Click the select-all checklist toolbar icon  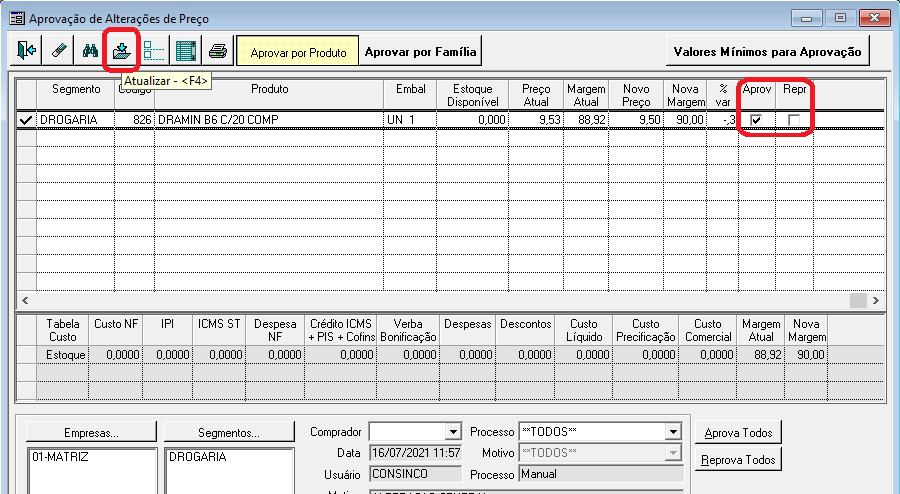click(154, 51)
